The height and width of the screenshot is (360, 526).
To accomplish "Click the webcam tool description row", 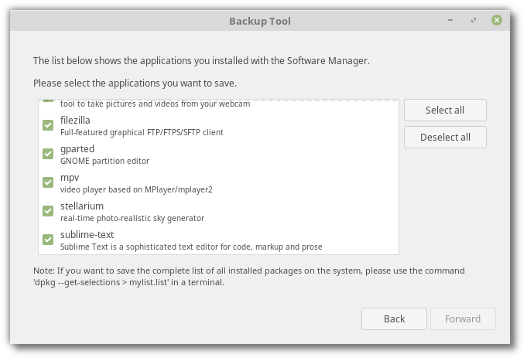I will click(x=219, y=104).
